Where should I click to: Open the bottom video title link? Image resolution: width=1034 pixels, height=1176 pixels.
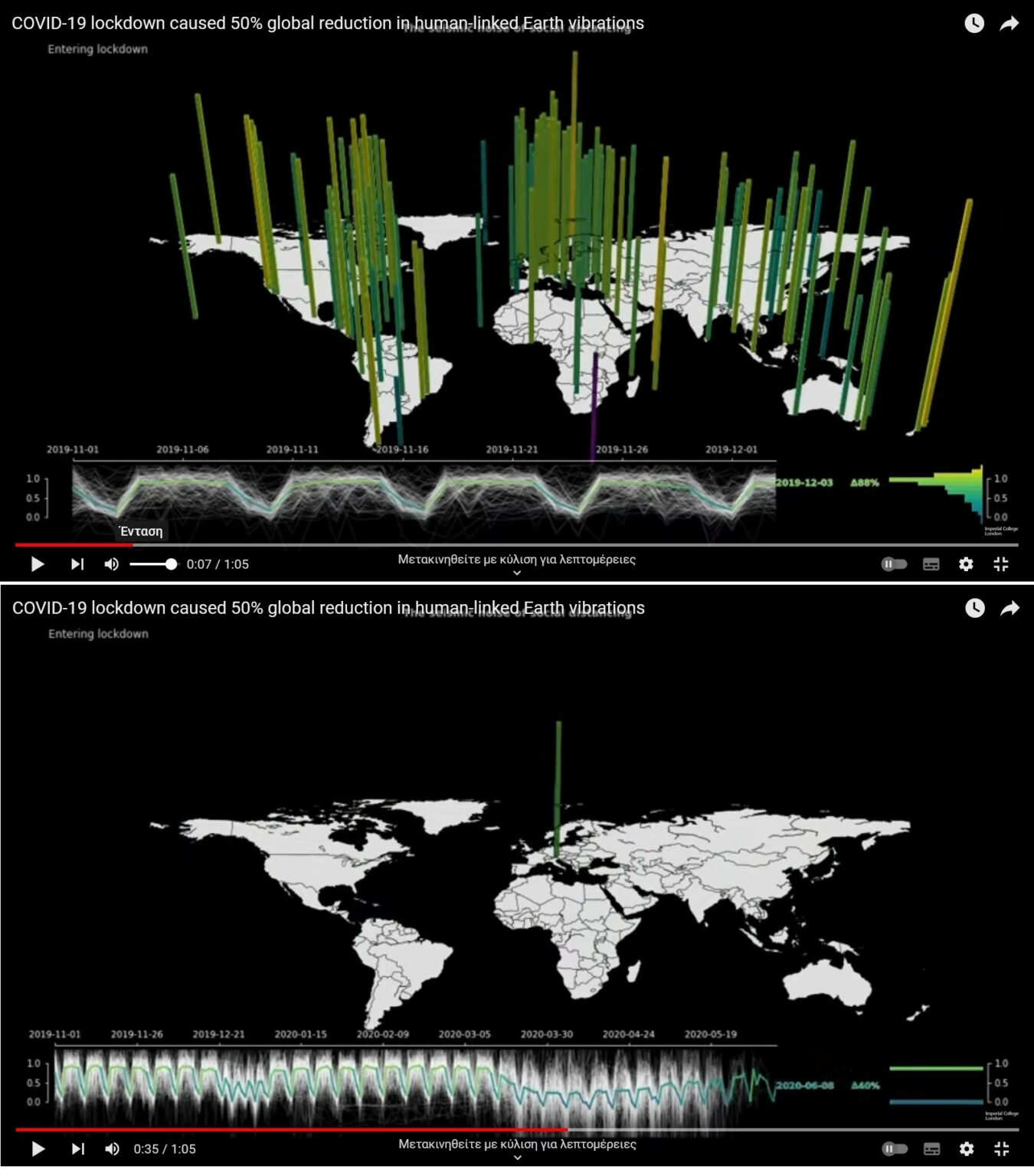pyautogui.click(x=328, y=609)
